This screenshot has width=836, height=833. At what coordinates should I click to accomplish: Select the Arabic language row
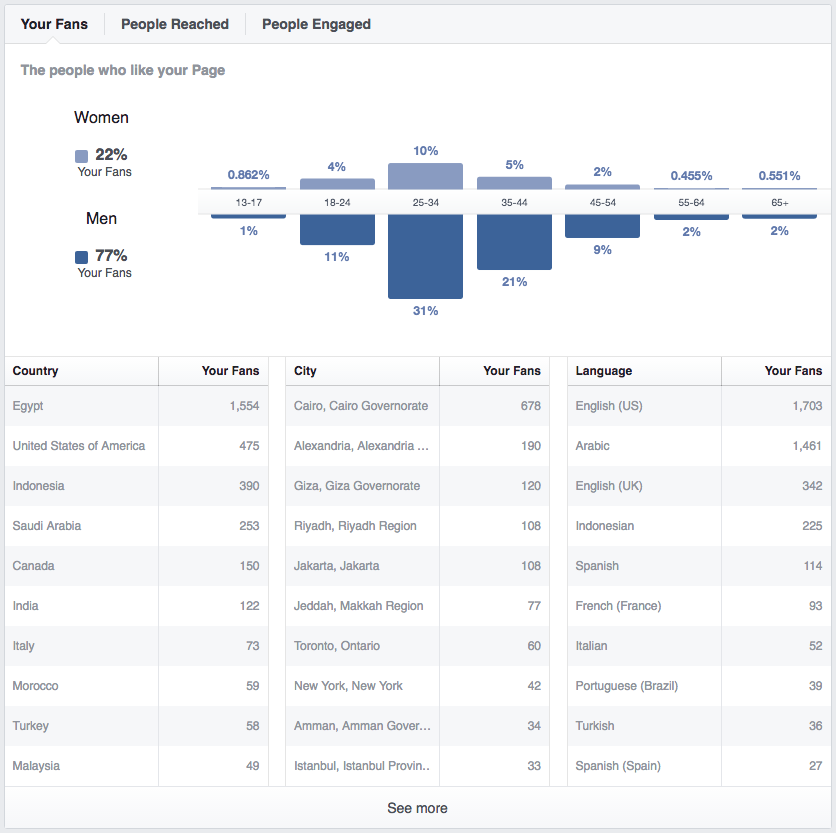click(699, 446)
